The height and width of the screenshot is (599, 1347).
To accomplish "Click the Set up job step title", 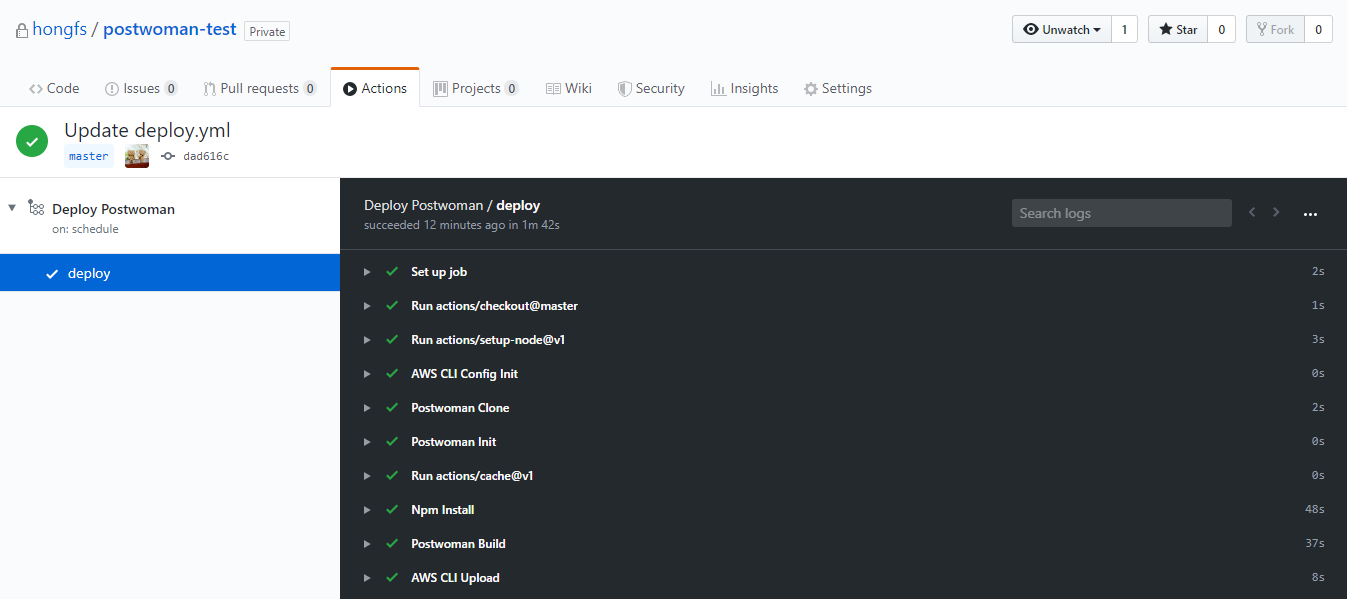I will 439,272.
